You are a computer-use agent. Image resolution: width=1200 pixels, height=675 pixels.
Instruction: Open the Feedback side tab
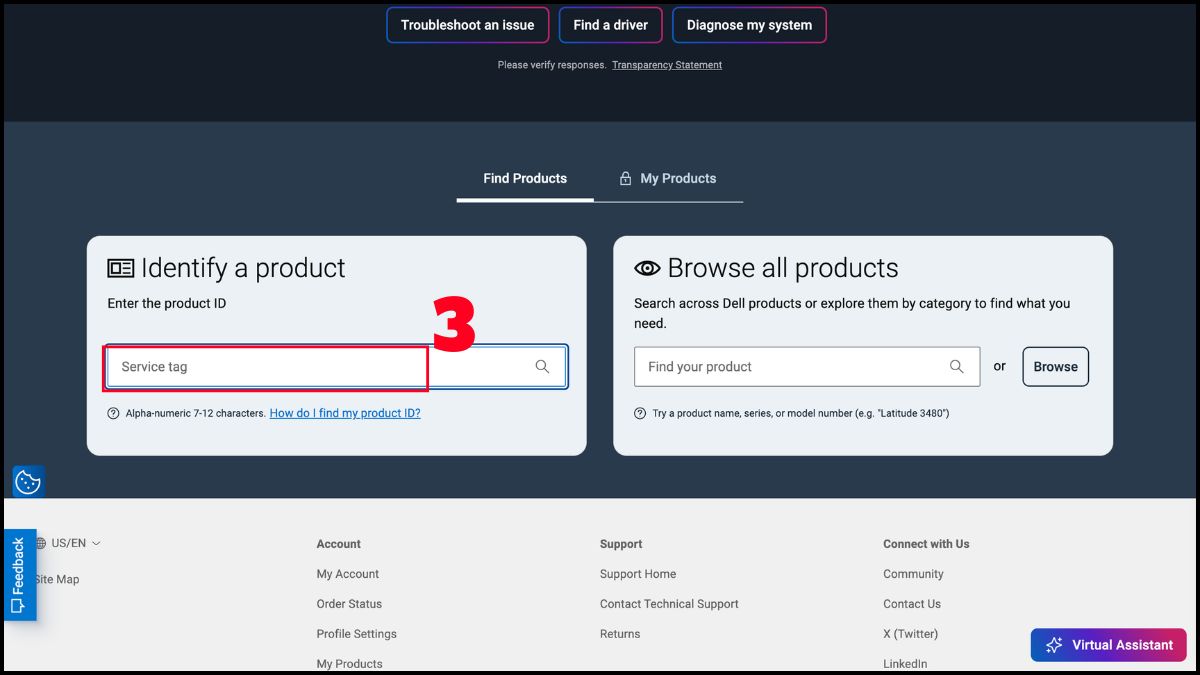click(19, 575)
